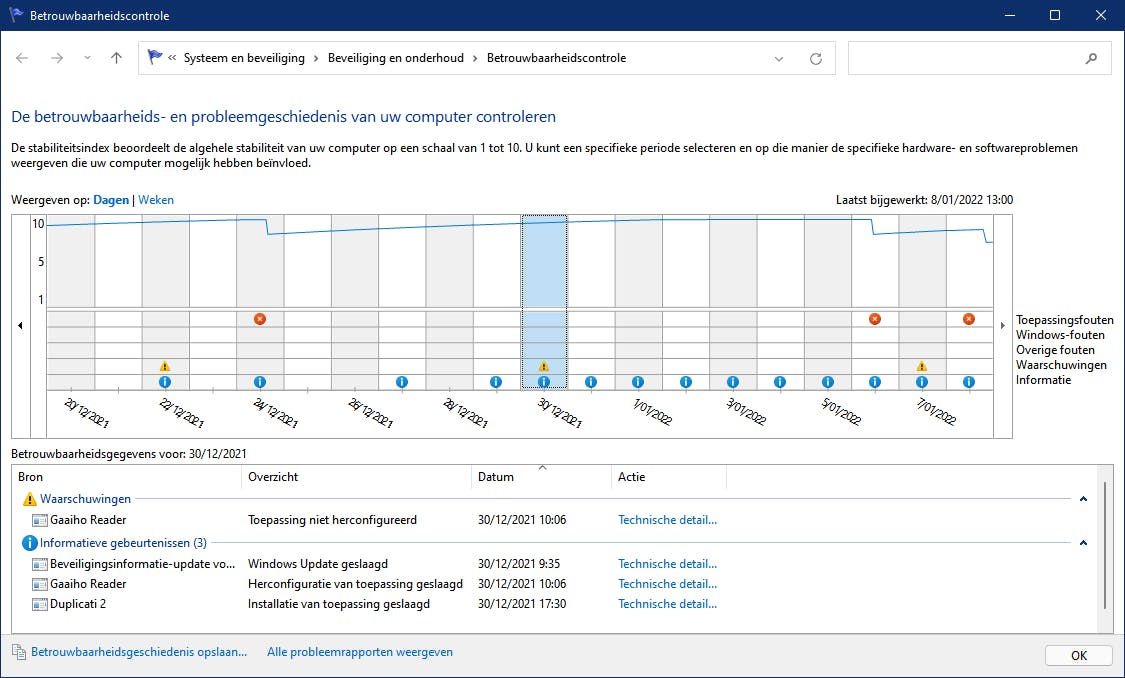This screenshot has width=1125, height=678.
Task: Click the information icon on 27/12/2021
Action: pyautogui.click(x=402, y=382)
